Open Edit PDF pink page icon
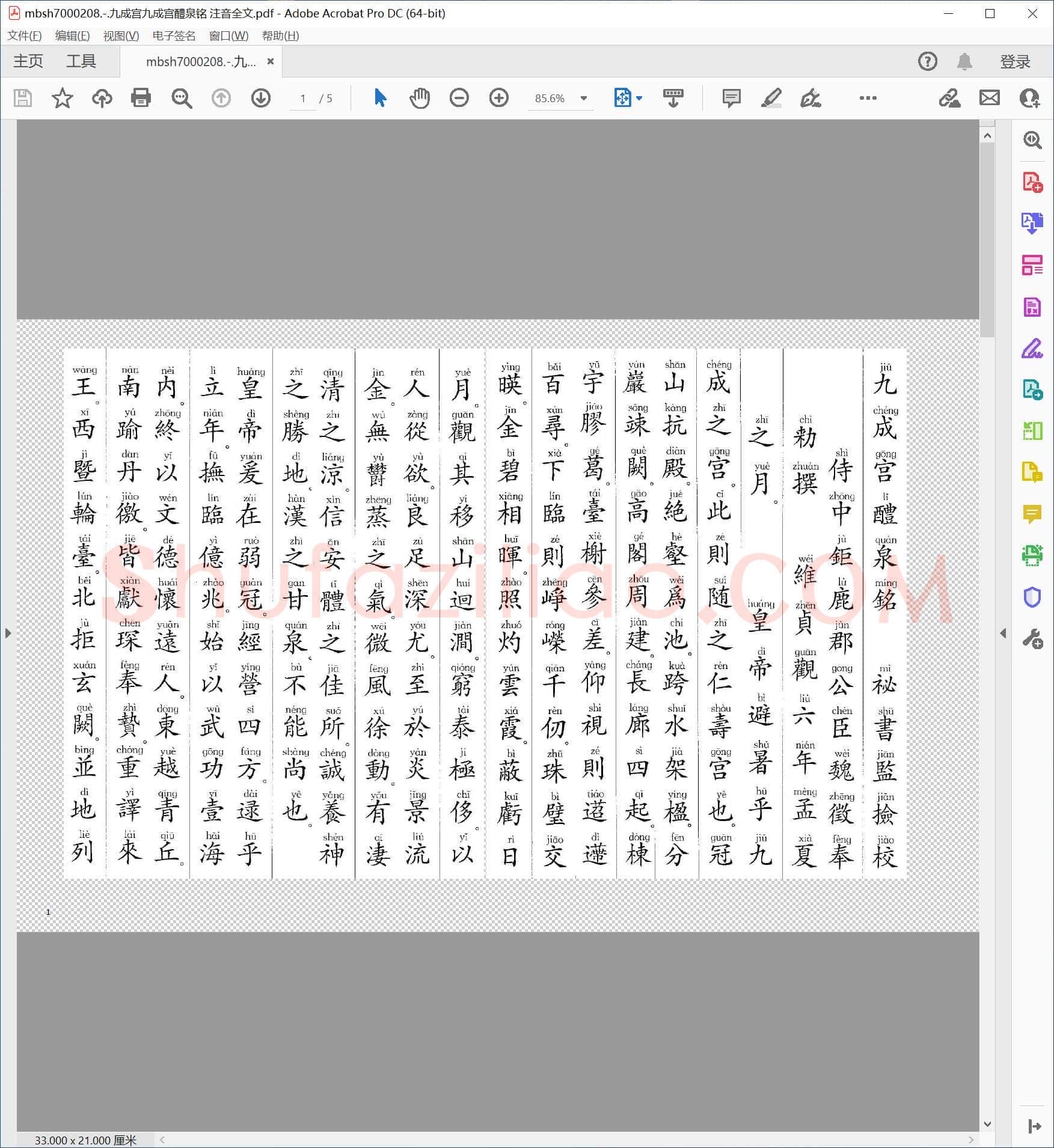The image size is (1054, 1148). coord(1032,307)
